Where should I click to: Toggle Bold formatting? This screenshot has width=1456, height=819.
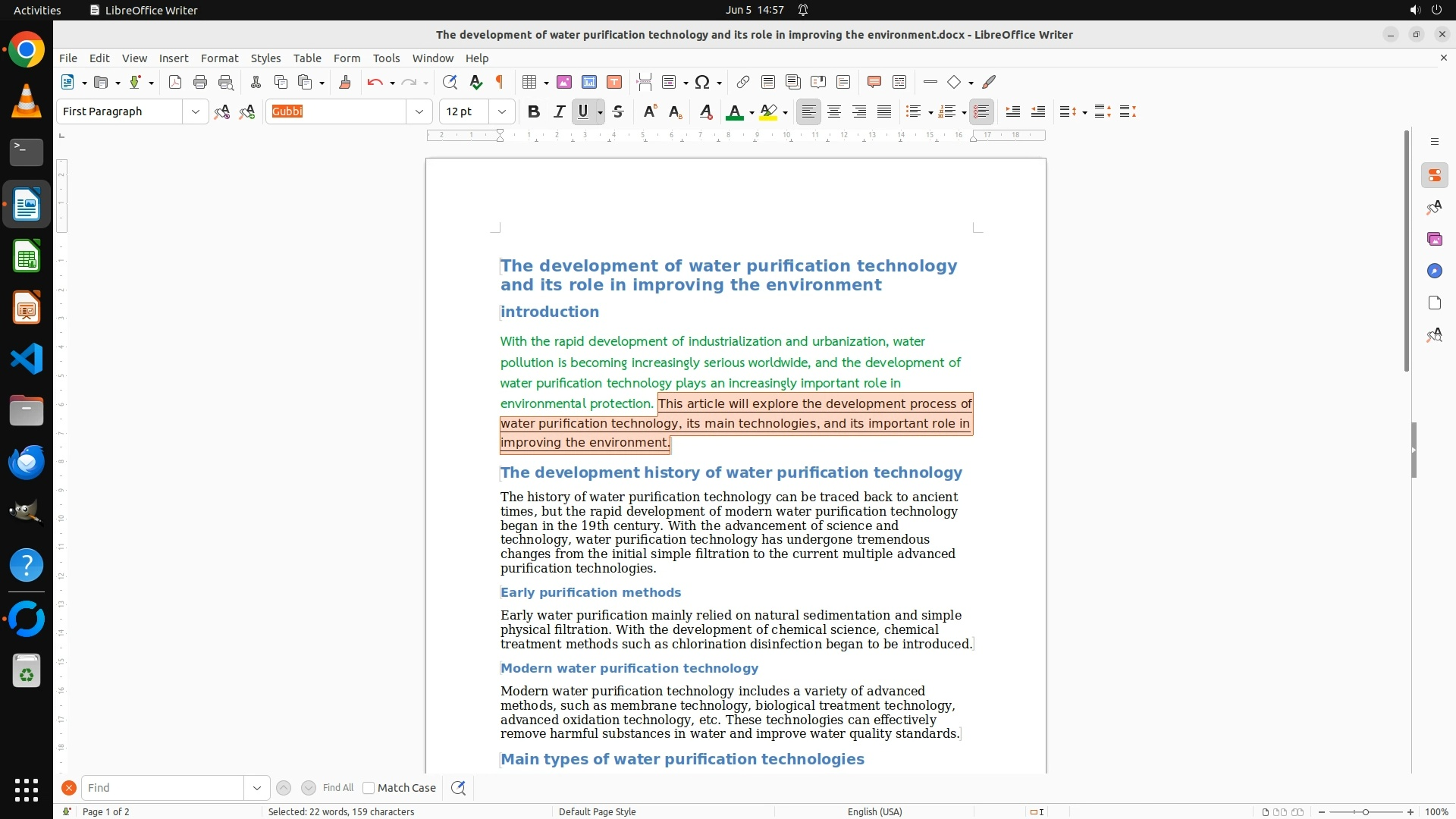(534, 111)
